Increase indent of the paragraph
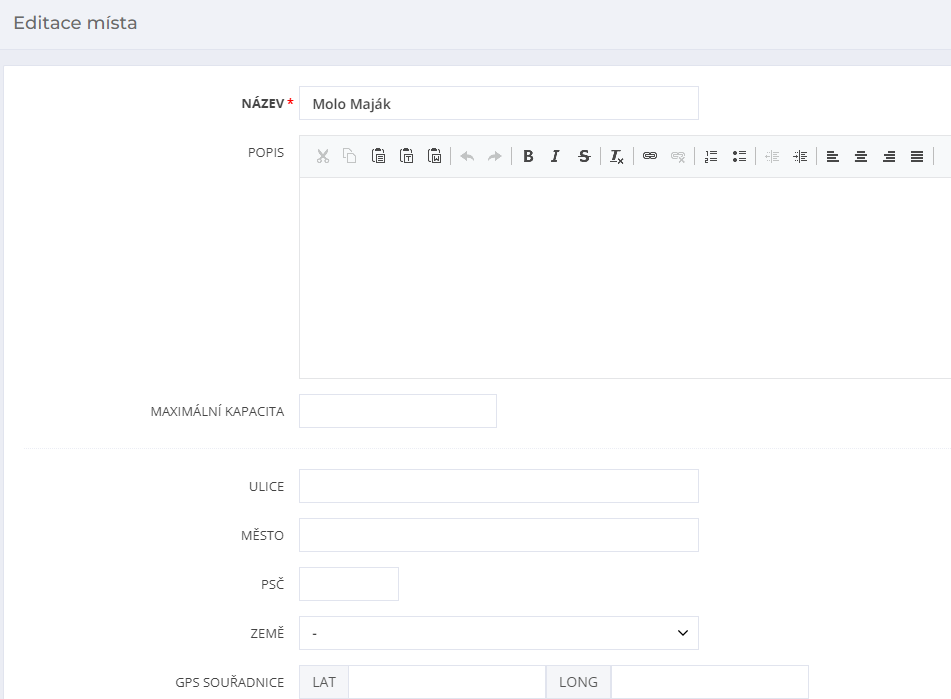 tap(800, 156)
